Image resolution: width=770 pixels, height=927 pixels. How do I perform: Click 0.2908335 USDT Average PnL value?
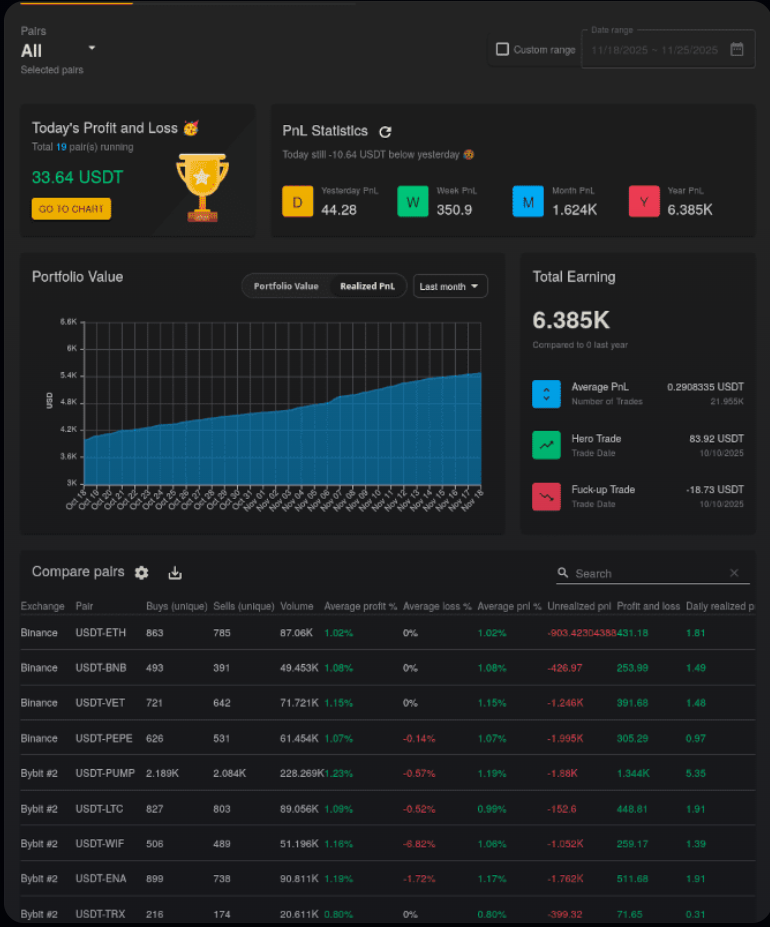coord(705,387)
